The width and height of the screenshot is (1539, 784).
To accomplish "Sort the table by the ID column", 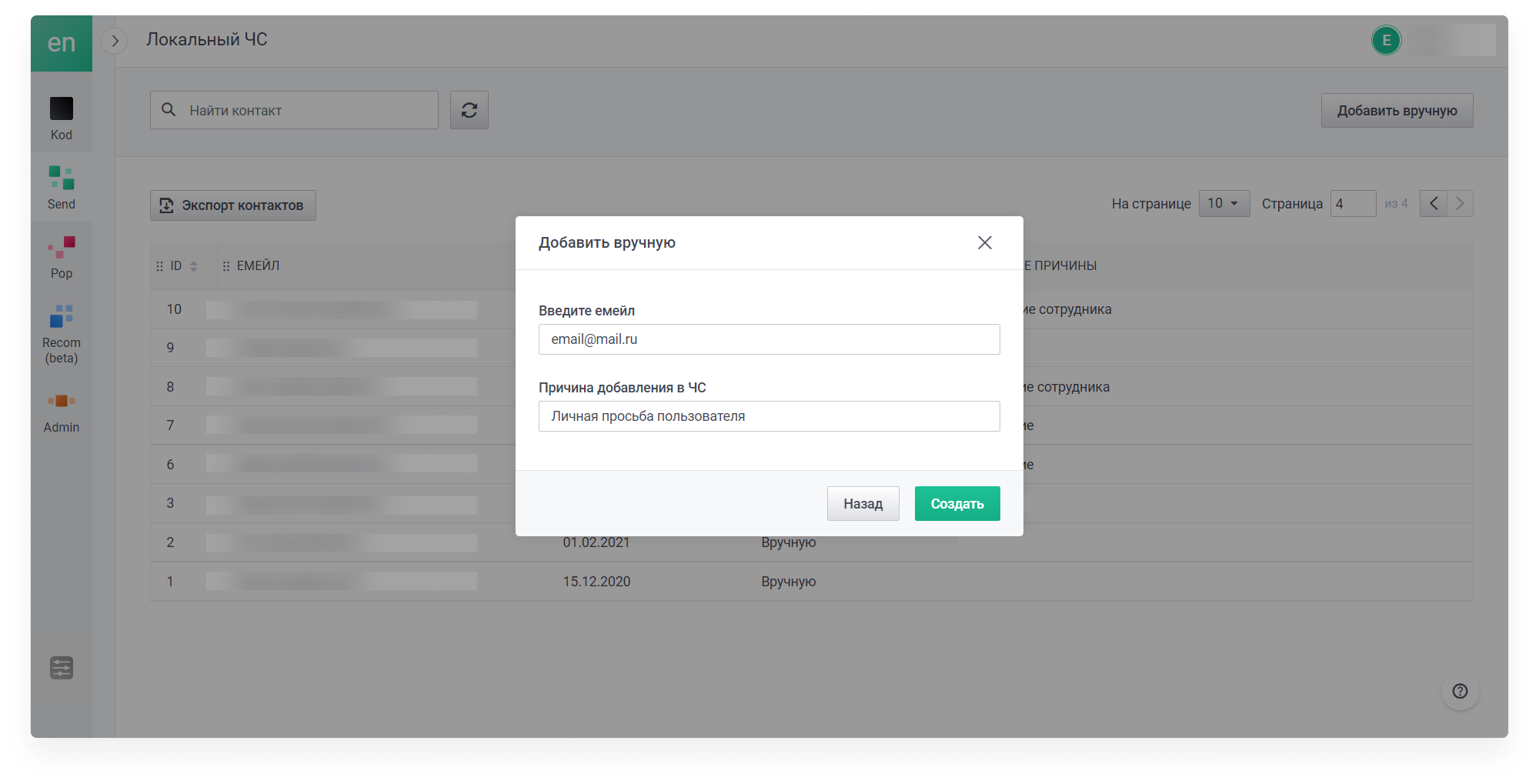I will pyautogui.click(x=194, y=266).
